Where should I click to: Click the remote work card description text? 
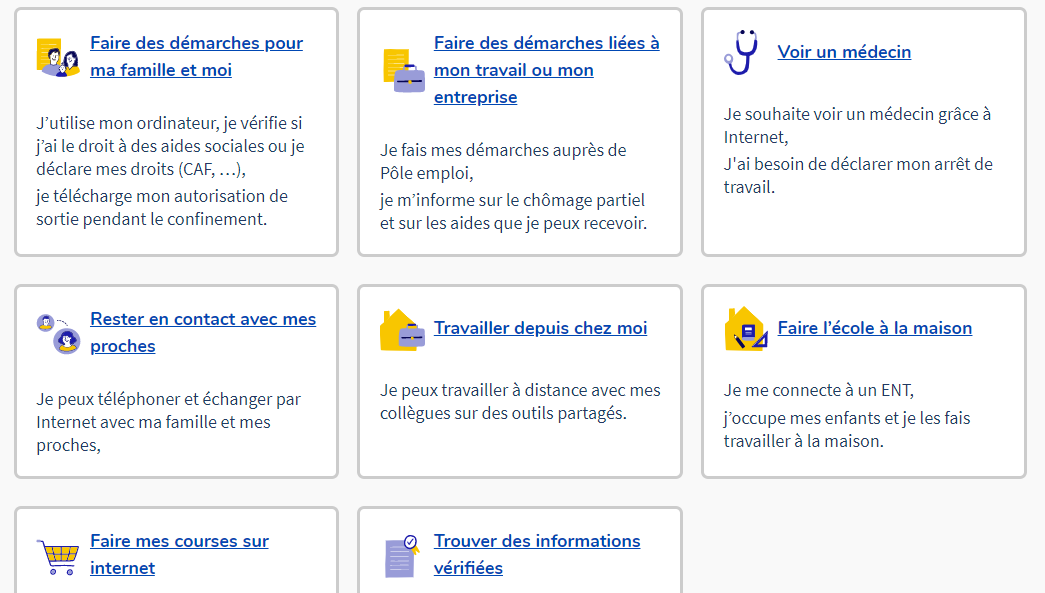point(520,402)
